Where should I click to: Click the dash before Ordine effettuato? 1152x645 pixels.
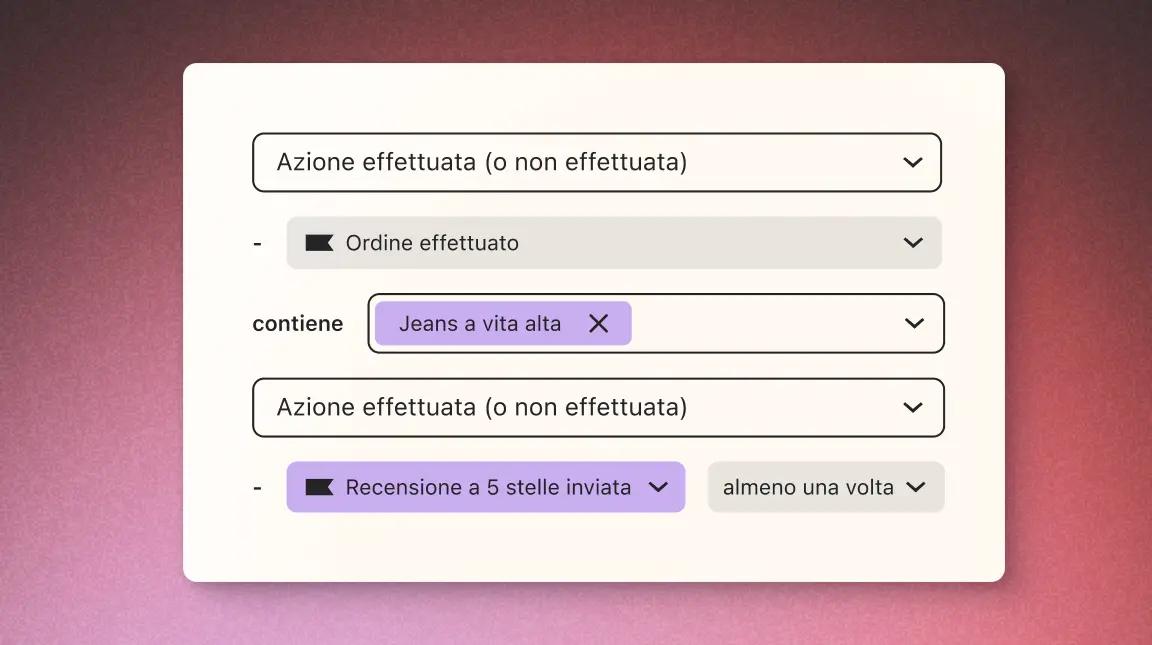click(x=257, y=242)
